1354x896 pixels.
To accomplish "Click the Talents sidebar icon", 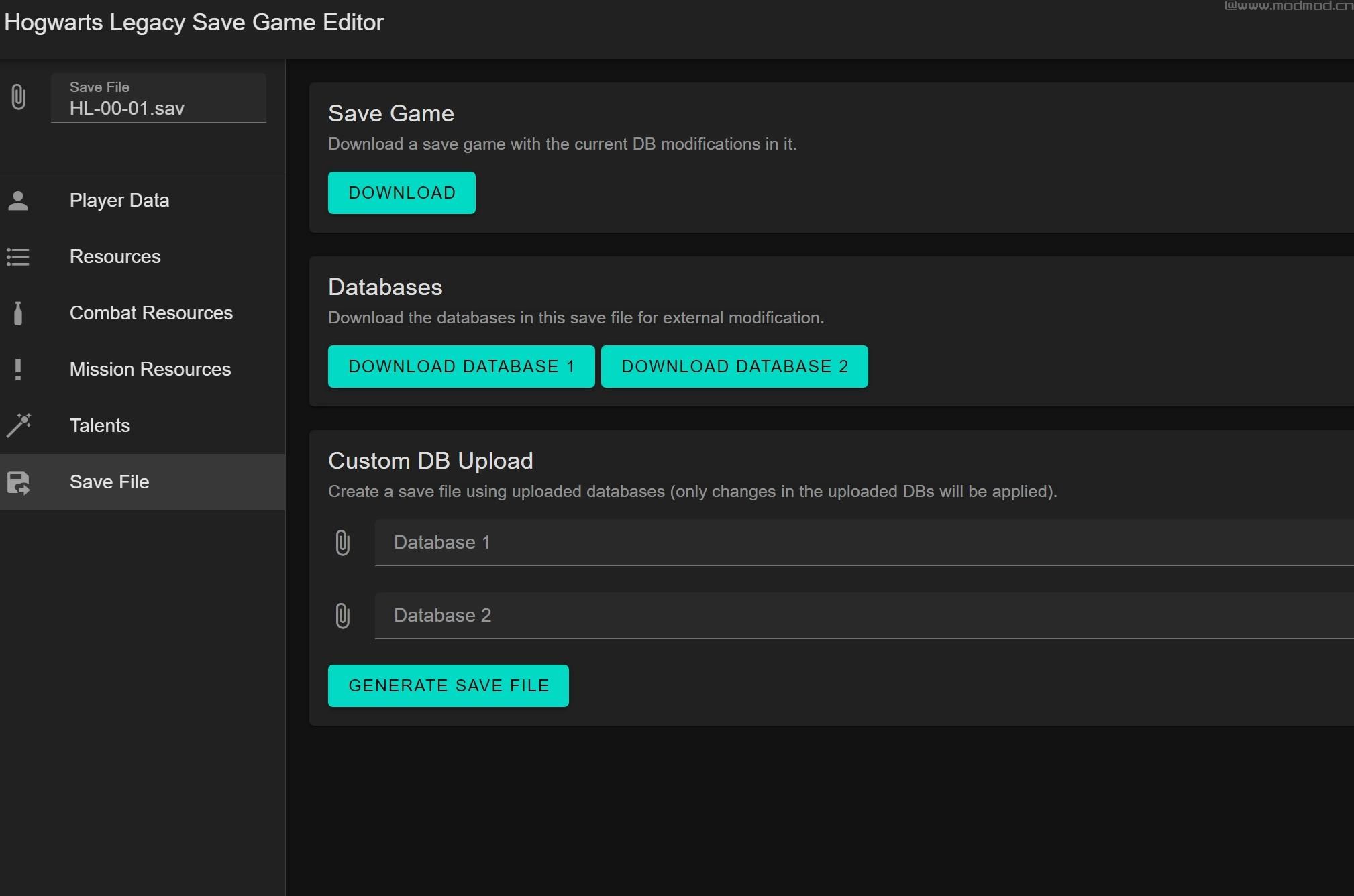I will pos(19,425).
